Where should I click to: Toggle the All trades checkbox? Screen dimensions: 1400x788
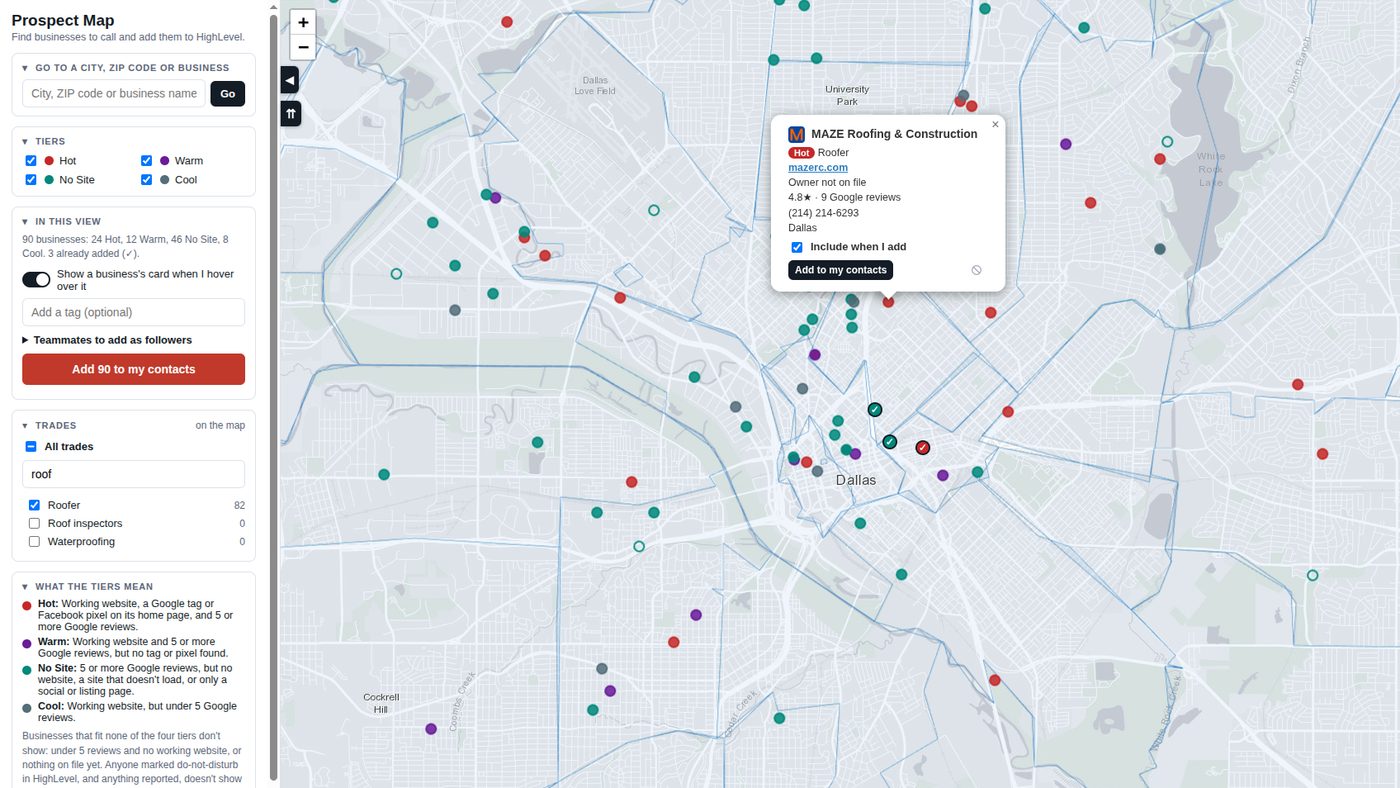click(31, 447)
